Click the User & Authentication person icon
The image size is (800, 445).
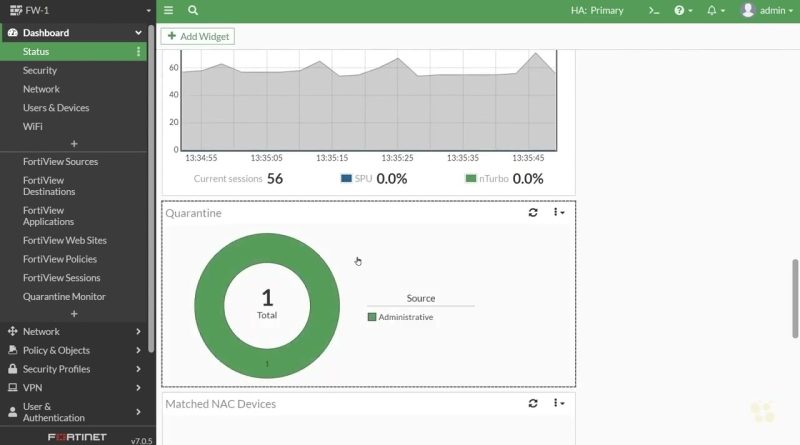tap(13, 412)
